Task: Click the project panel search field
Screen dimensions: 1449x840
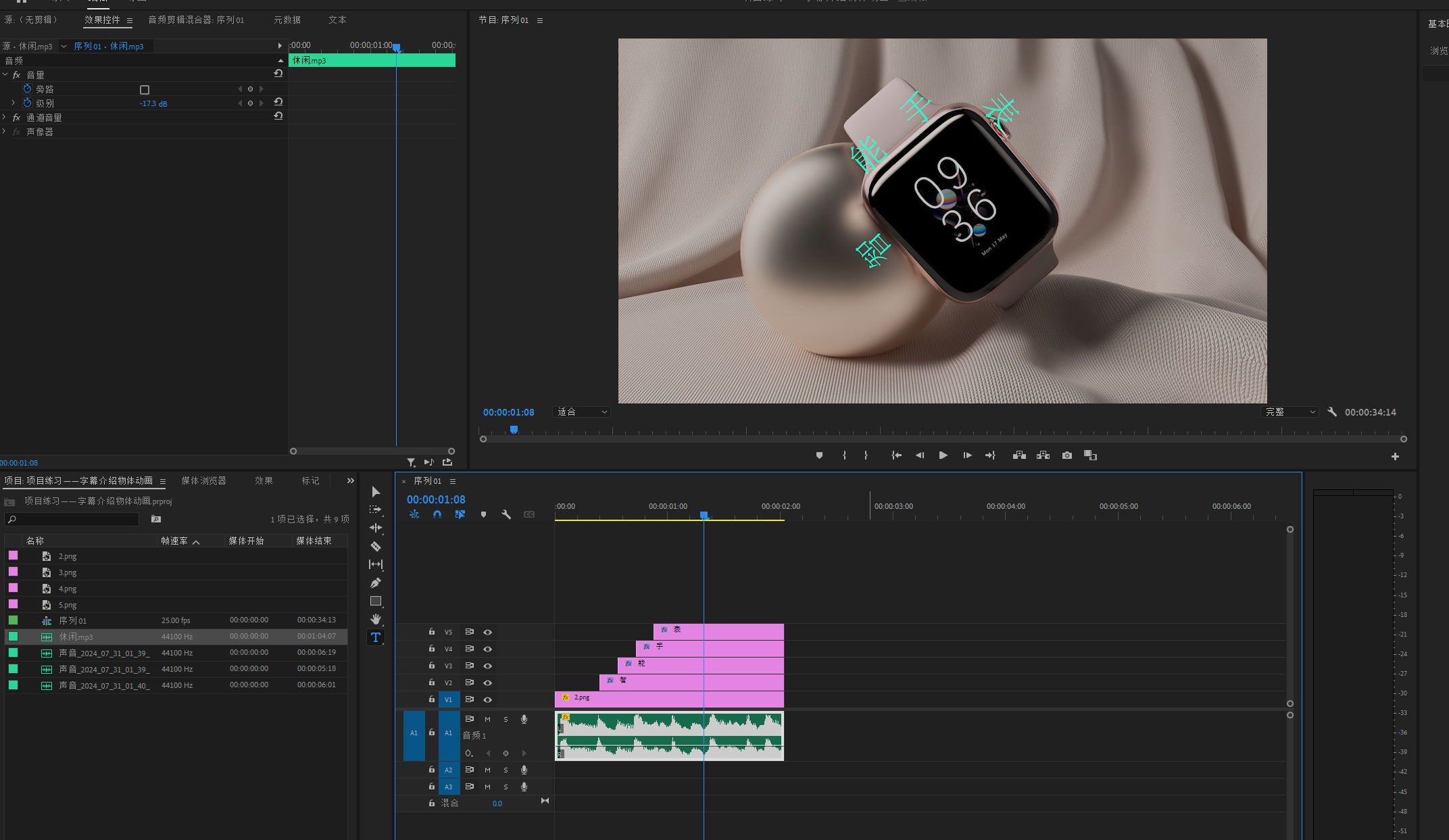Action: coord(74,519)
